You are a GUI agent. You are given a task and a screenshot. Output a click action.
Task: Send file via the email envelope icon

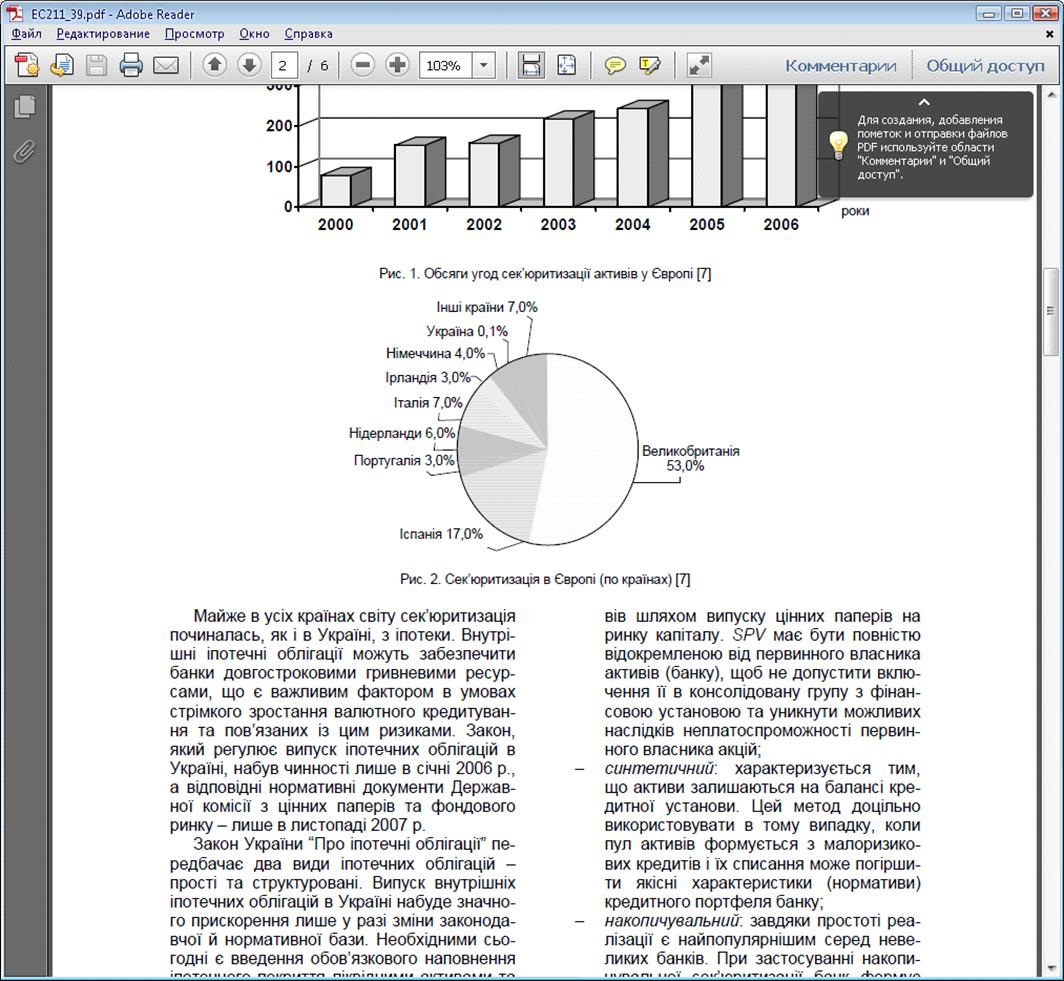tap(166, 66)
